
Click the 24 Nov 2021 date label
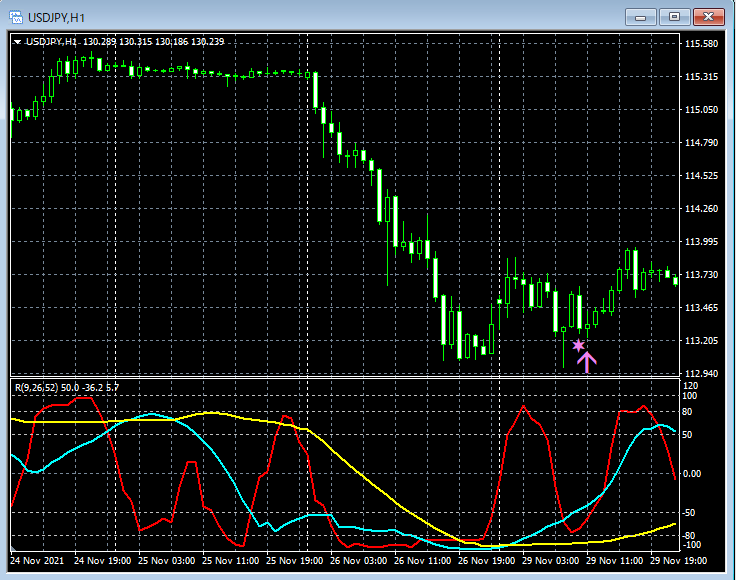[x=36, y=562]
